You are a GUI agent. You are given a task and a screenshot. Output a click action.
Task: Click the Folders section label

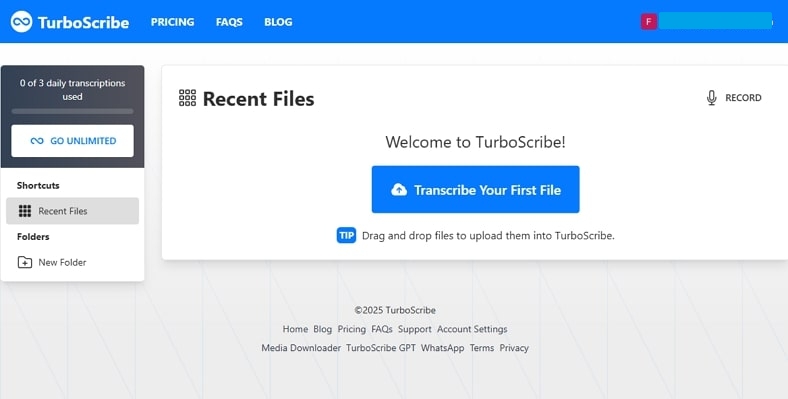pyautogui.click(x=33, y=237)
